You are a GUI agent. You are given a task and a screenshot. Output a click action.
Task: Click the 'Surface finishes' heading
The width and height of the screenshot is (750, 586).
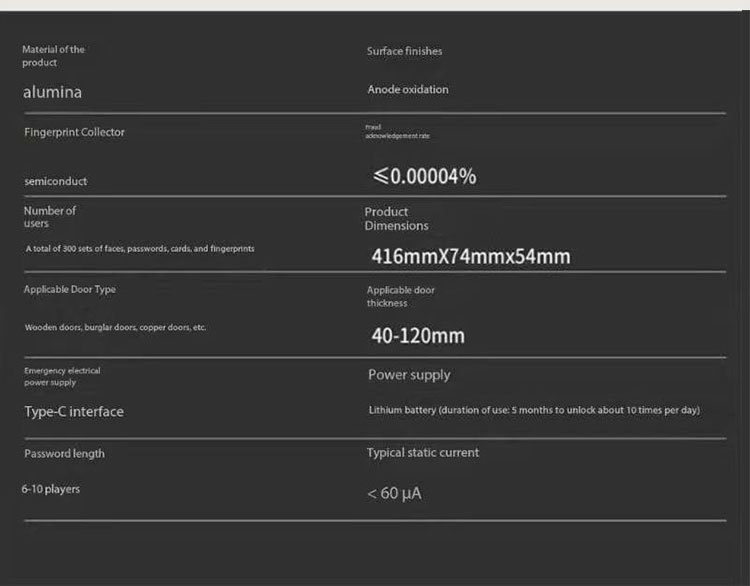[x=404, y=51]
